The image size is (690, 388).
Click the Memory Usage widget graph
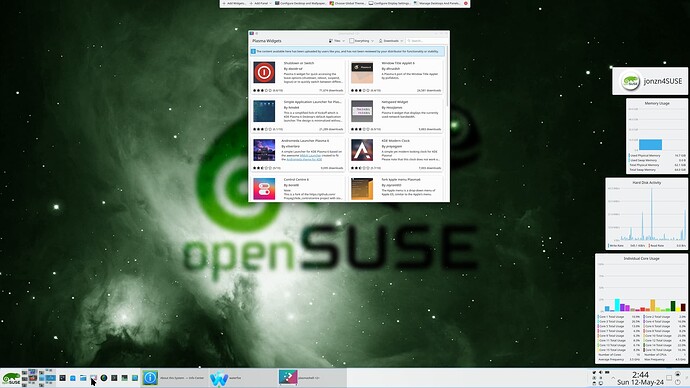click(657, 129)
